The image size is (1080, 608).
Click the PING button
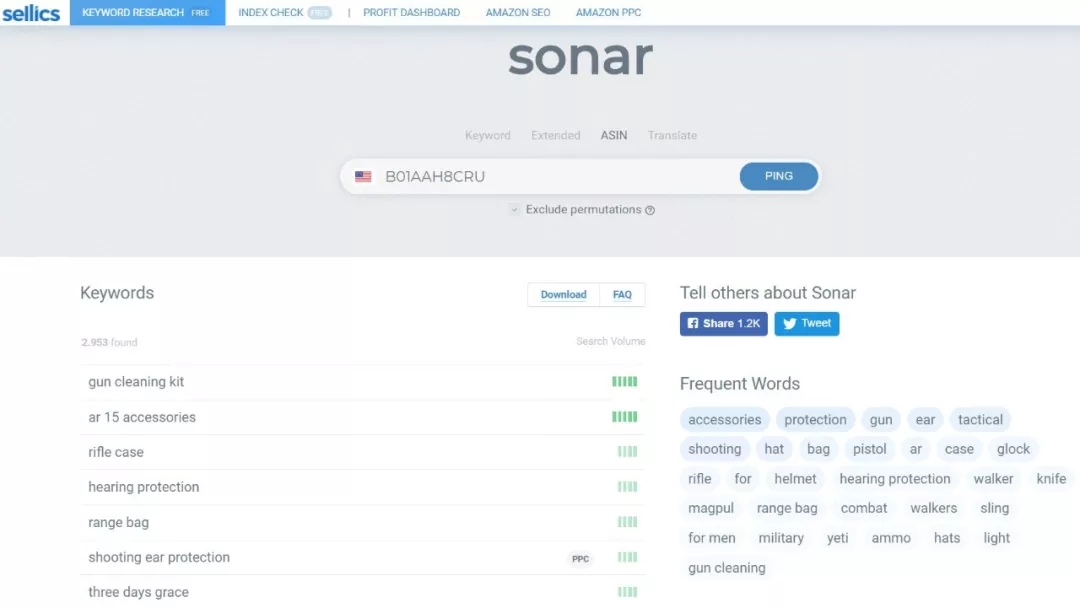click(779, 176)
